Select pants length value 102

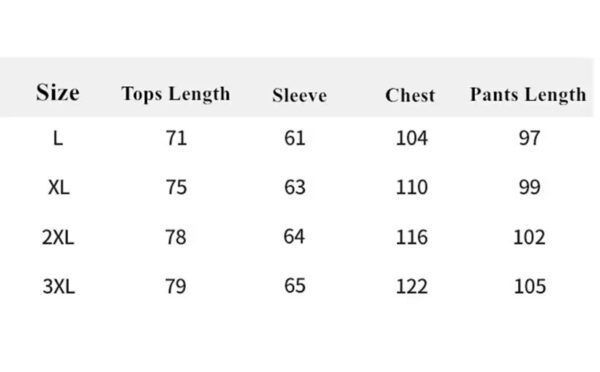[529, 237]
